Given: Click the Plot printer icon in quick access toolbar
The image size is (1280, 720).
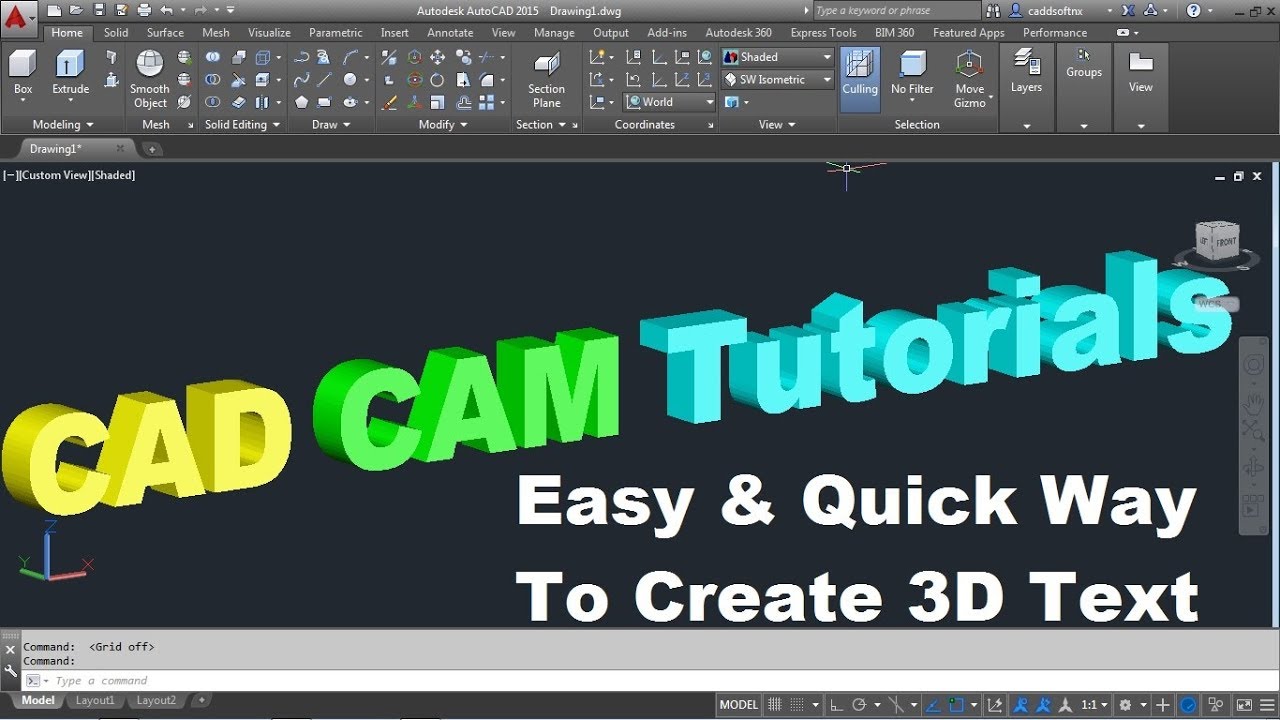Looking at the screenshot, I should click(144, 10).
